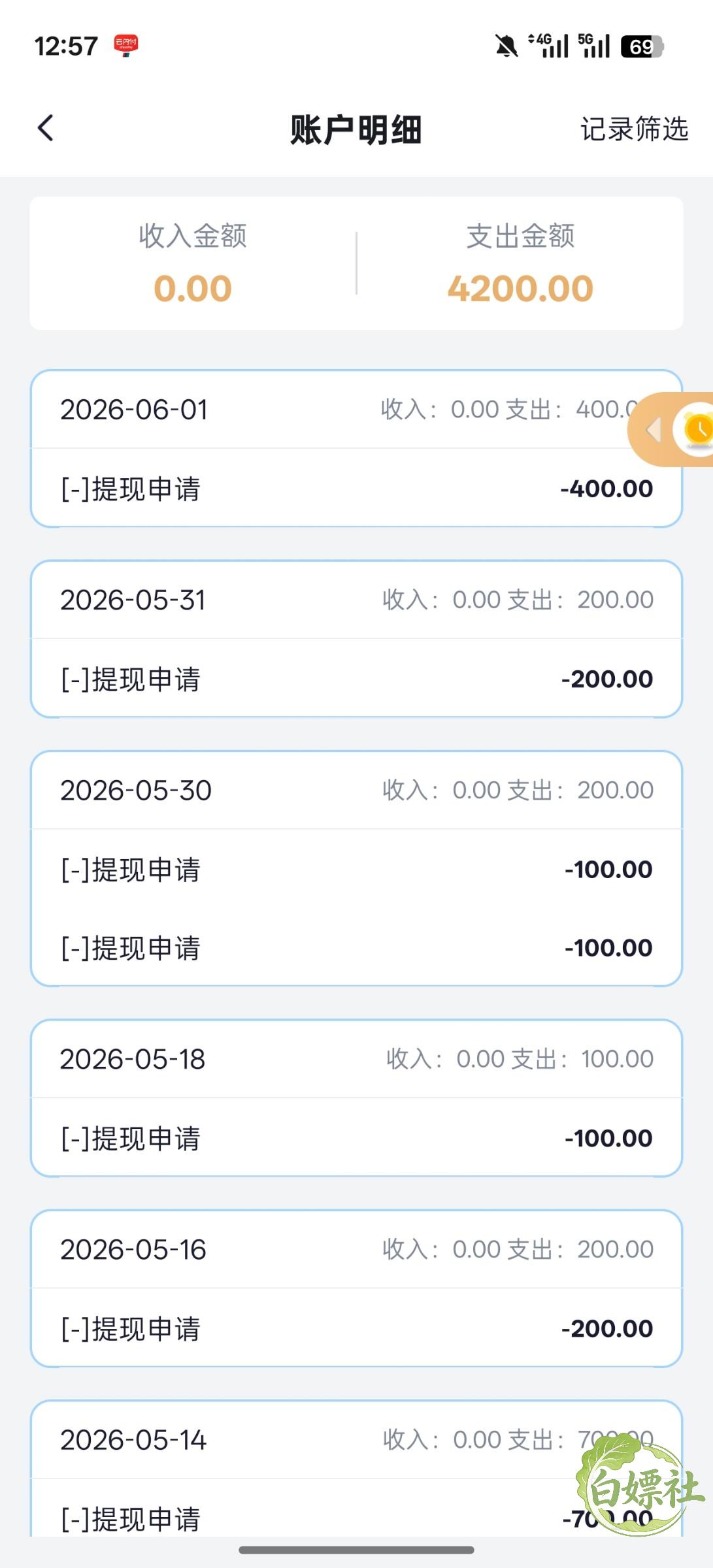Open the first -100.00 提现申请 on 2026-05-30
The image size is (713, 1568).
point(356,869)
